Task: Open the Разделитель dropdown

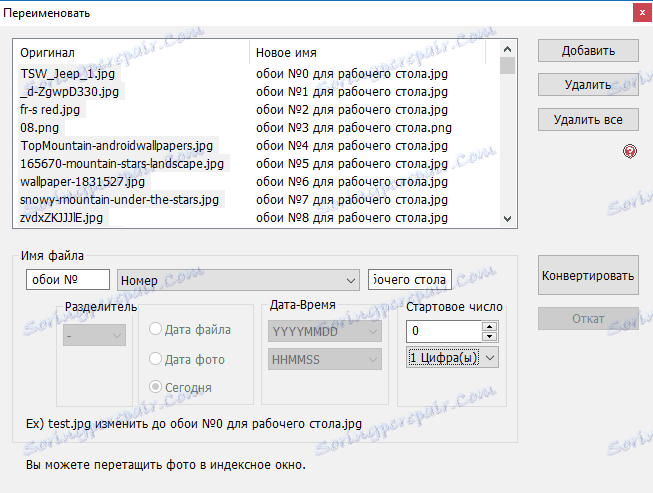Action: (x=95, y=335)
